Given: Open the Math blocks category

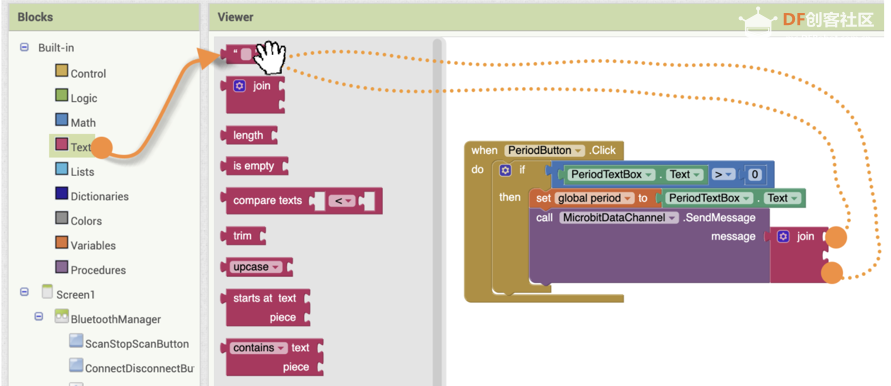Looking at the screenshot, I should (x=83, y=122).
